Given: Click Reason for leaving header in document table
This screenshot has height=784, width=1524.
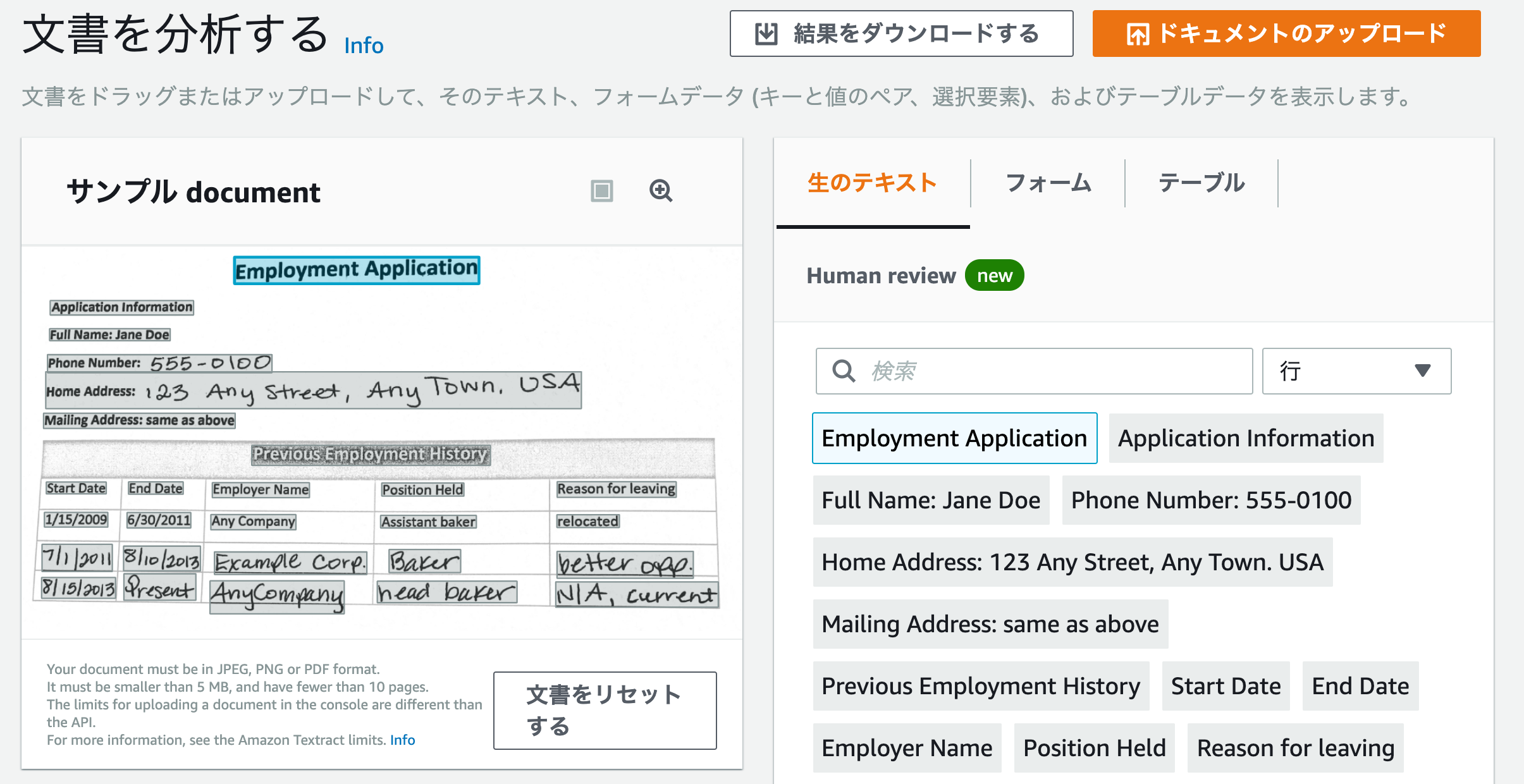Looking at the screenshot, I should (616, 489).
